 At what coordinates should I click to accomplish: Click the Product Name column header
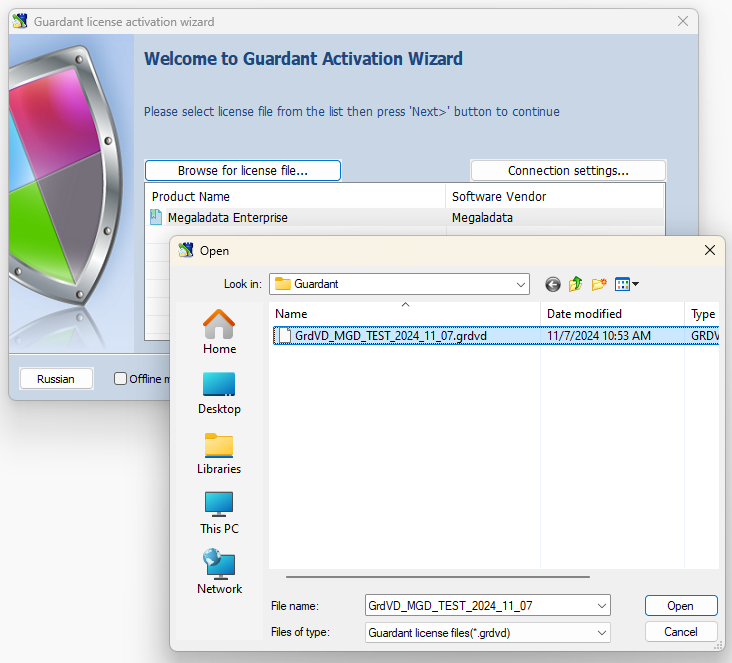coord(296,197)
